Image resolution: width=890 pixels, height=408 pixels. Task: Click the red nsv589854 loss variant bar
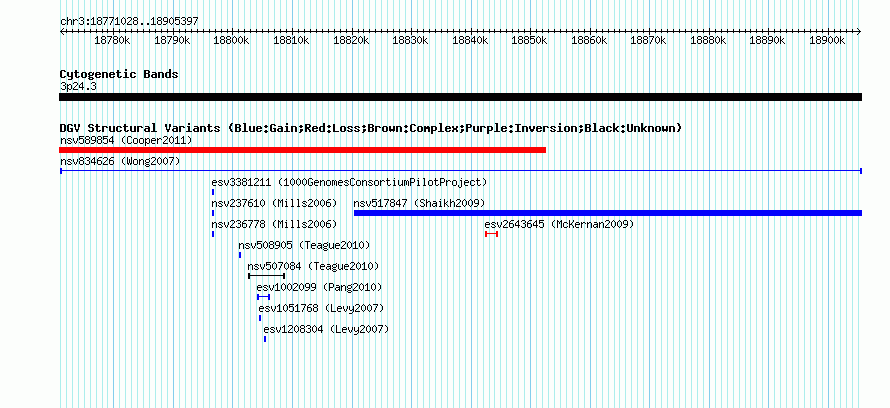point(303,150)
